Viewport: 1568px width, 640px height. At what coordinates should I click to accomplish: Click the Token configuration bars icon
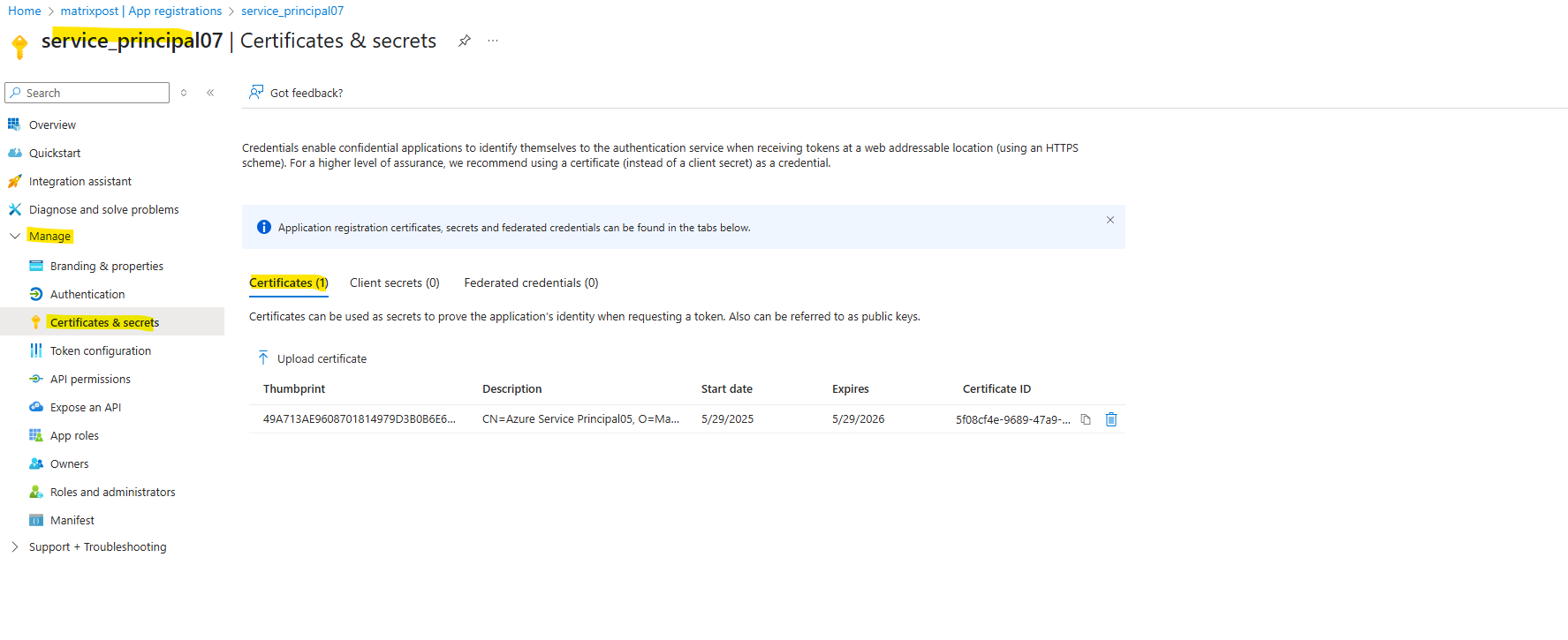click(x=36, y=350)
